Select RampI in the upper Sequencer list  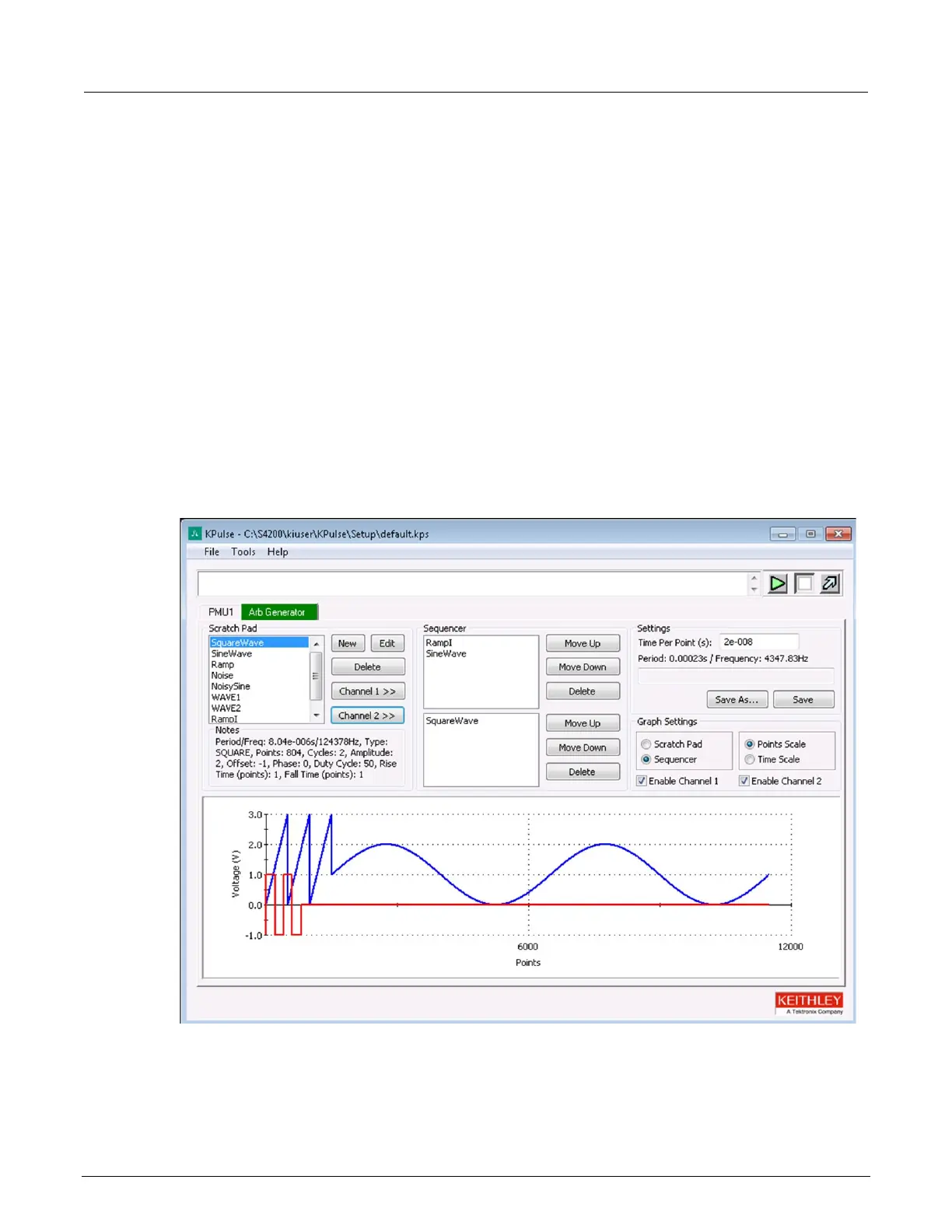pyautogui.click(x=439, y=643)
